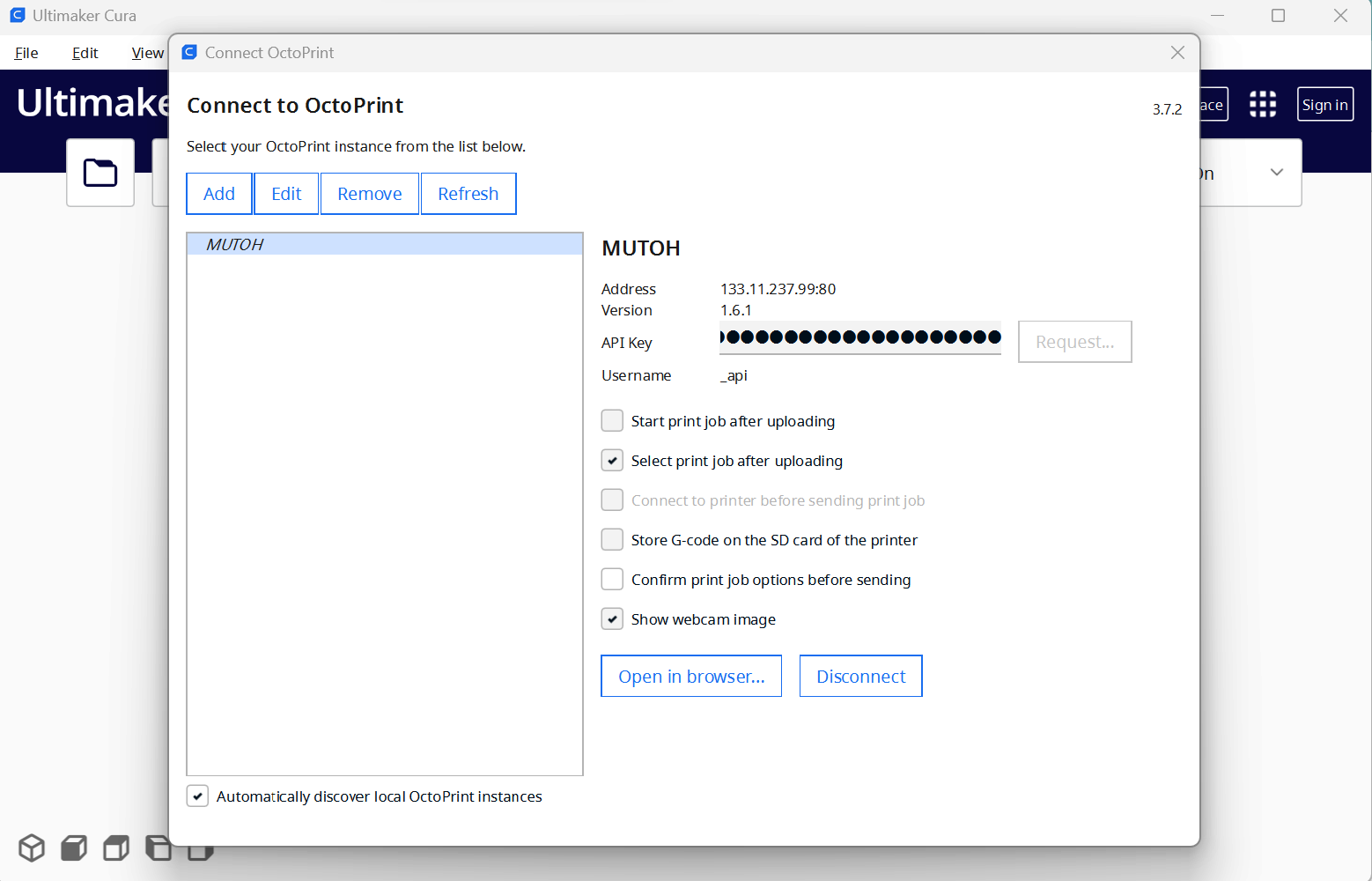Enable Store G-code on the SD card
Screen dimensions: 1372x881
point(612,540)
